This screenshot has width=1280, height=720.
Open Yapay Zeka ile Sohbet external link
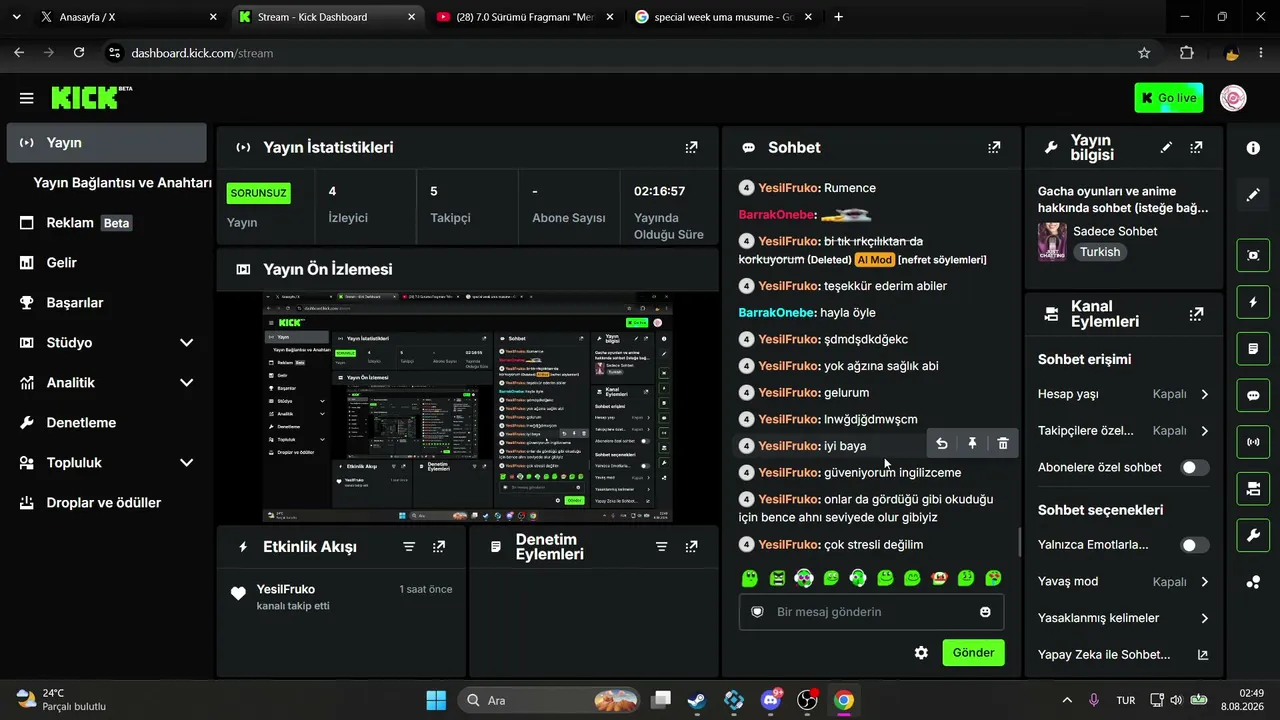click(1202, 655)
